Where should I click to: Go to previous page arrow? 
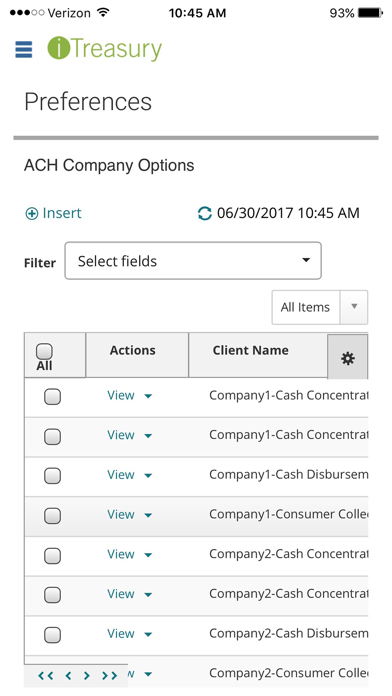point(68,676)
